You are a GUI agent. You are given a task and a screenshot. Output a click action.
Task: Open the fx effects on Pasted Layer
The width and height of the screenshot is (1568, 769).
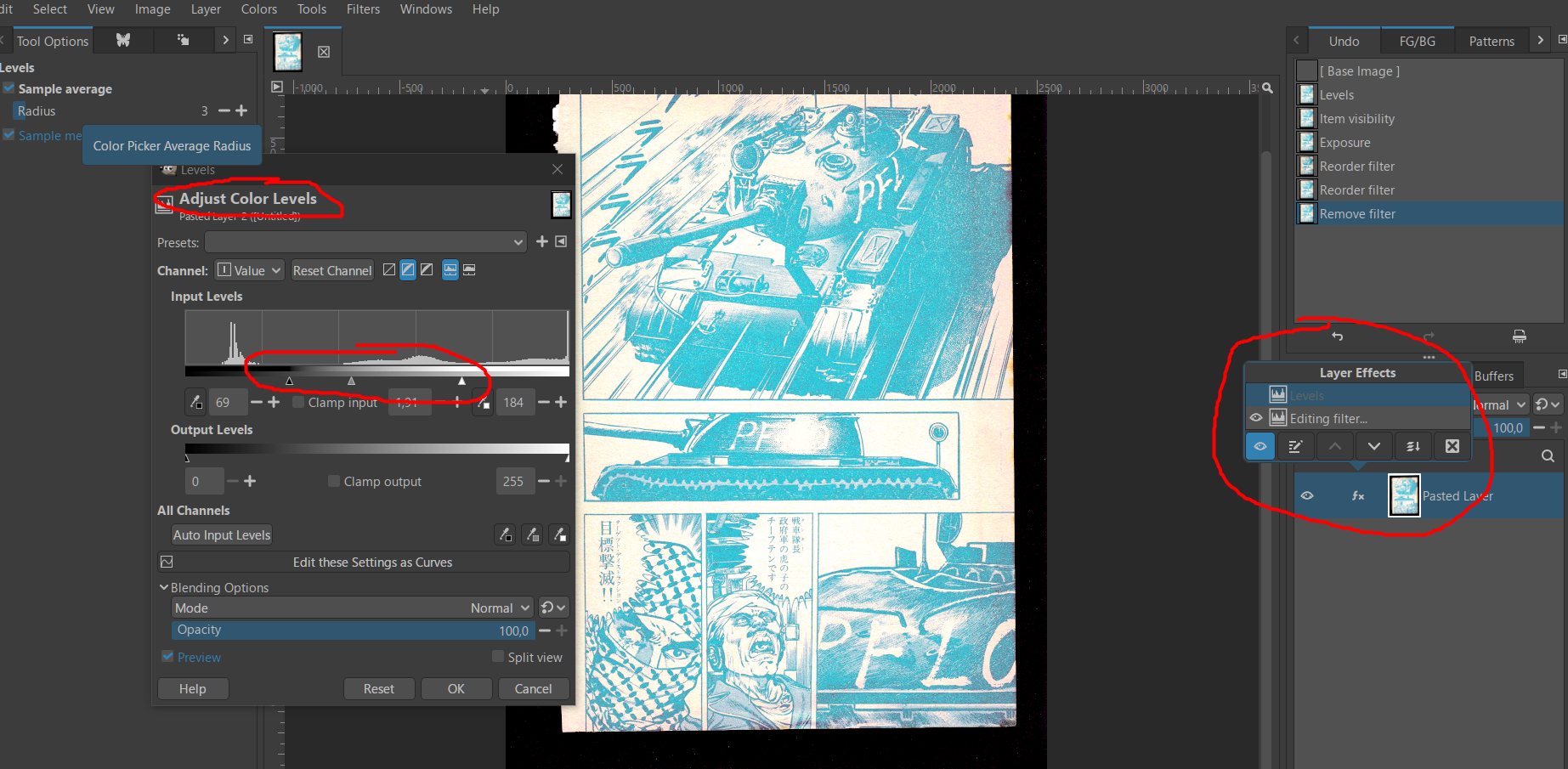(1358, 496)
